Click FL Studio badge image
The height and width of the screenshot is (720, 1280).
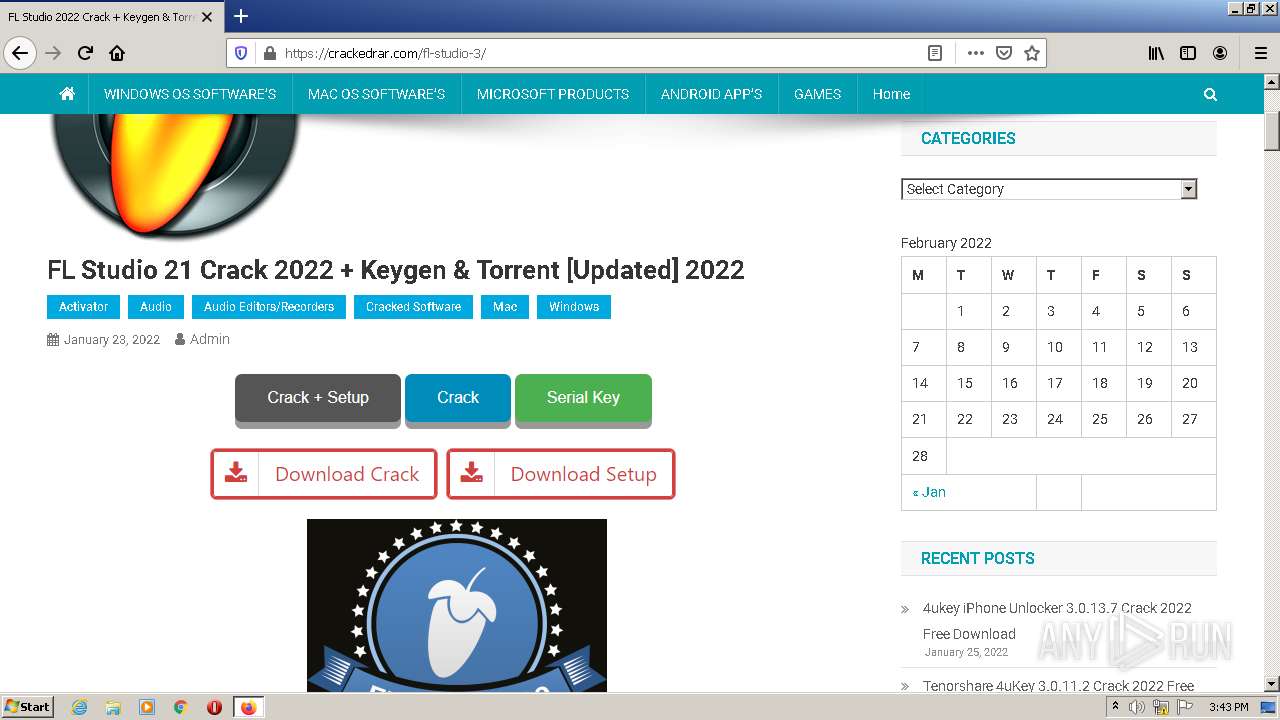[x=457, y=605]
